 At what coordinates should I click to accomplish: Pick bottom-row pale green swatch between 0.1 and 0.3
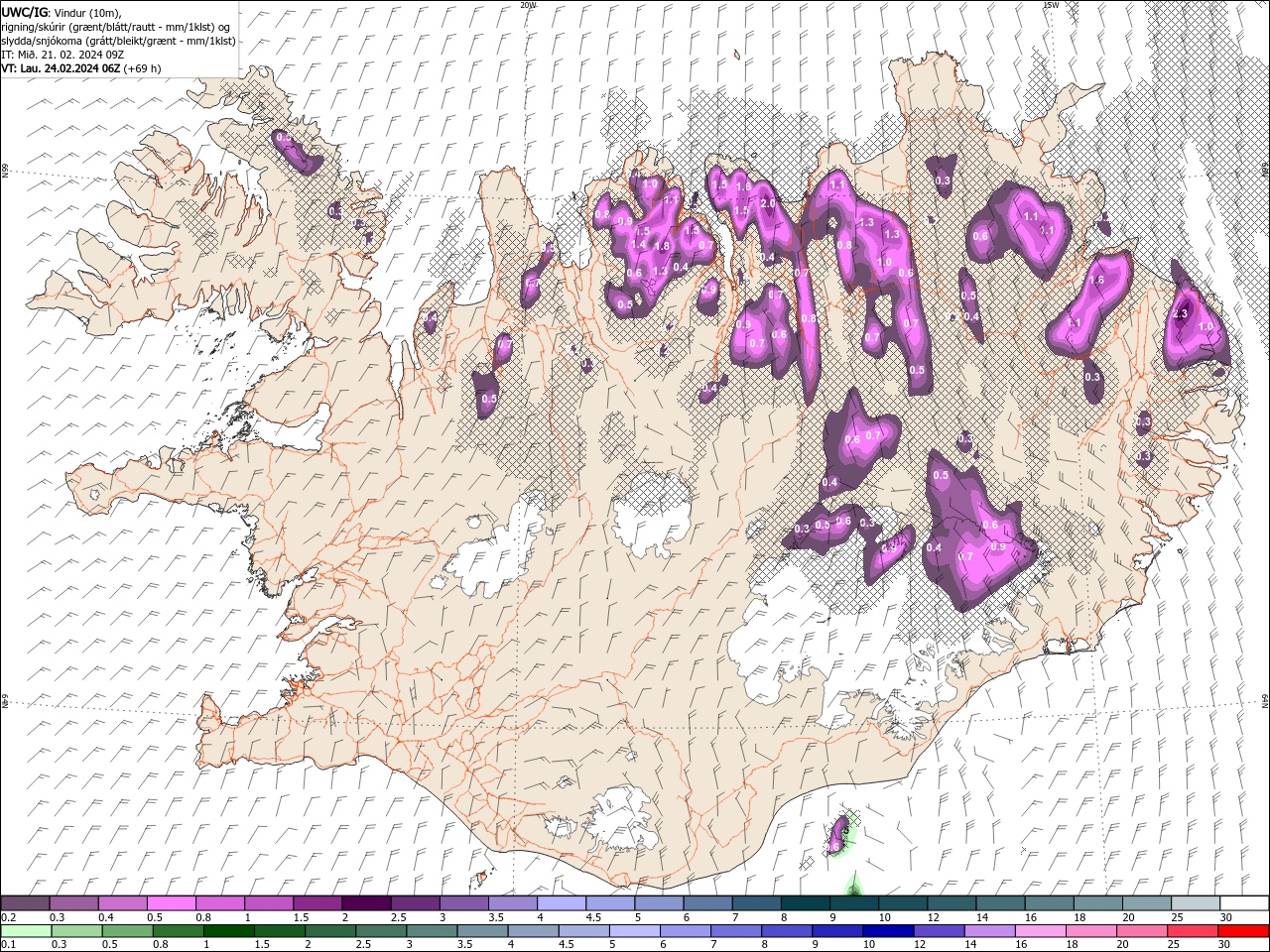click(27, 931)
